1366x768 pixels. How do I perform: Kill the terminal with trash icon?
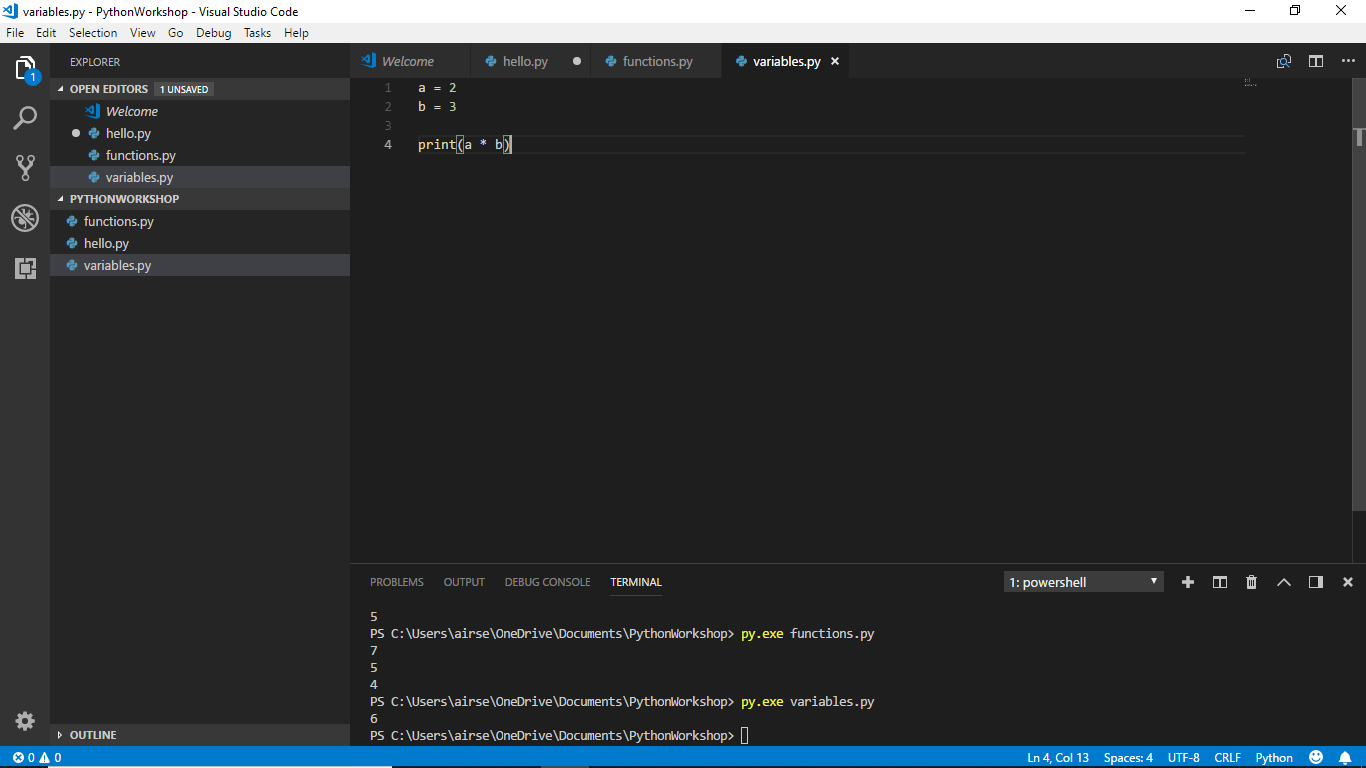coord(1252,582)
